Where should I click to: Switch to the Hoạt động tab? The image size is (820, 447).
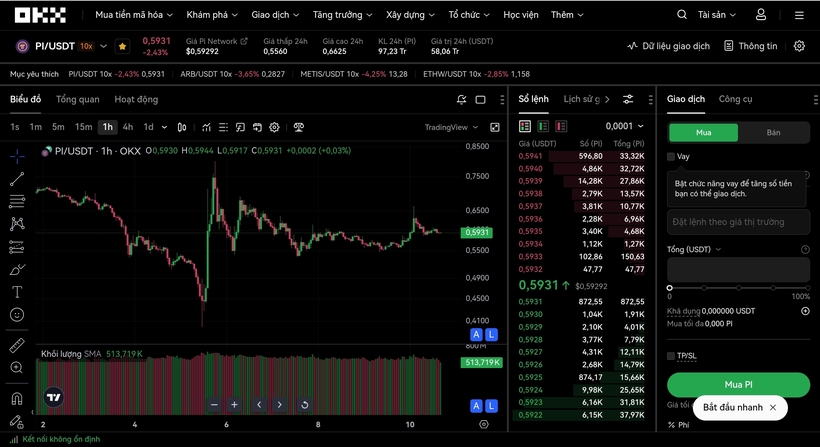(136, 99)
